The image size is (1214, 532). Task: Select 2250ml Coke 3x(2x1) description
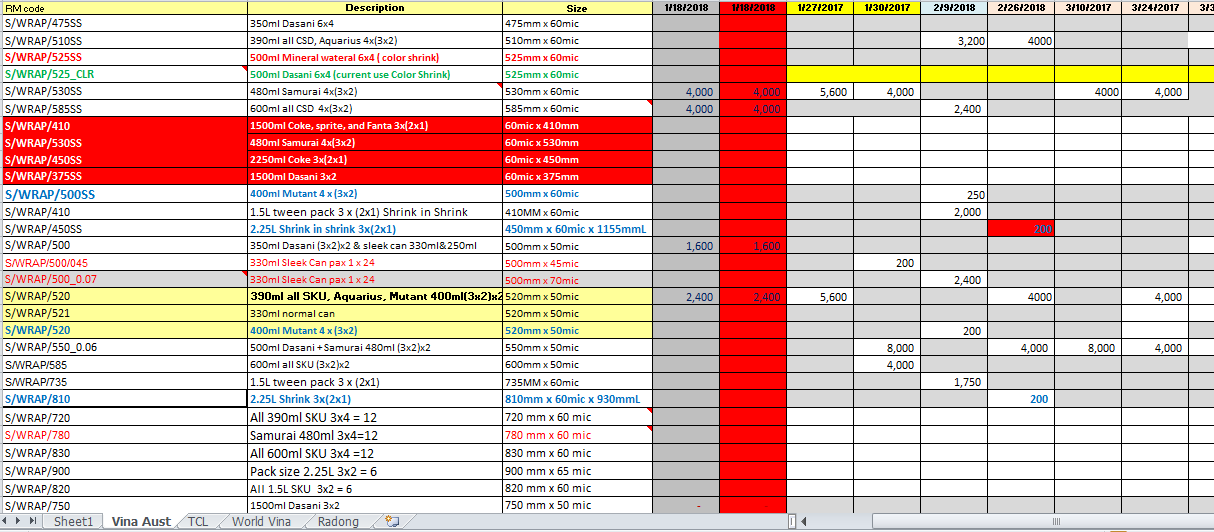point(375,159)
